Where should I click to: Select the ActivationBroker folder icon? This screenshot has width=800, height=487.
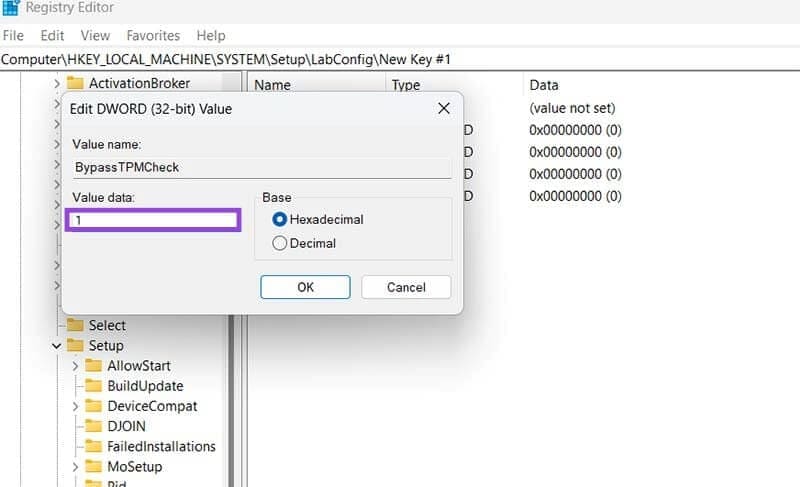(75, 83)
